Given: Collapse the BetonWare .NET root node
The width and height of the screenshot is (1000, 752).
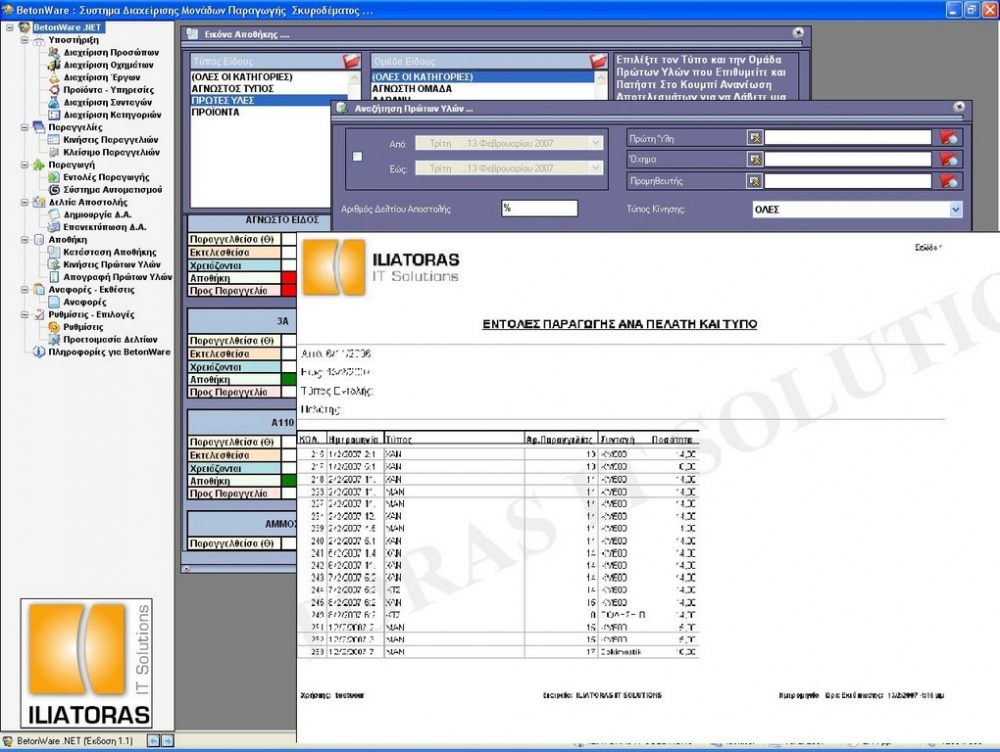Looking at the screenshot, I should 10,27.
